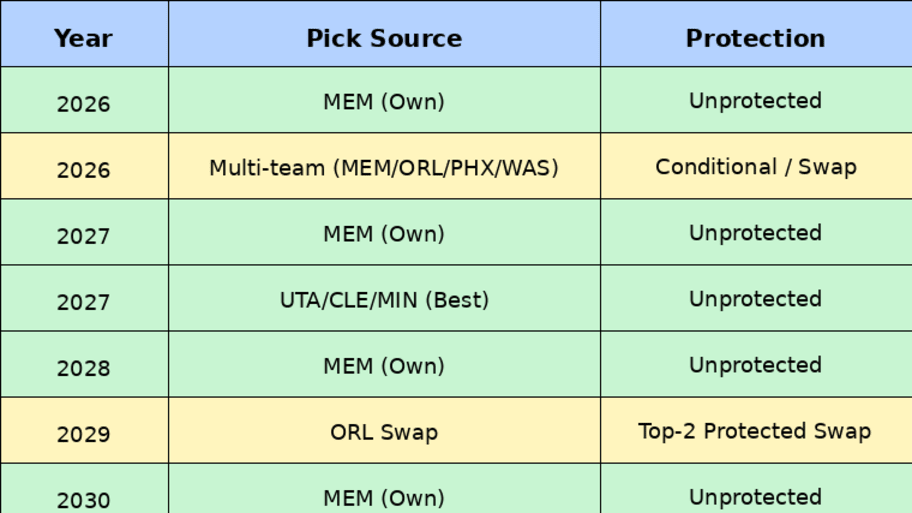Click MEM (Own) in the 2030 row
This screenshot has width=912, height=513.
pyautogui.click(x=384, y=496)
